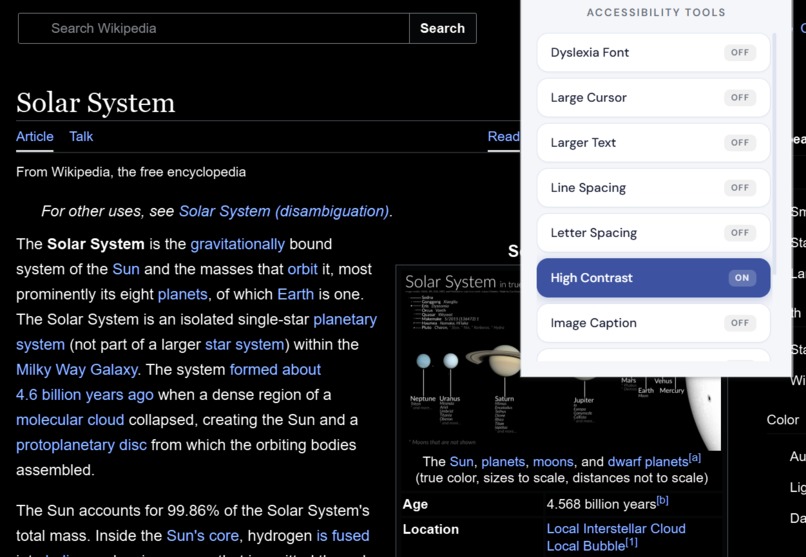Turn off High Contrast mode

653,278
